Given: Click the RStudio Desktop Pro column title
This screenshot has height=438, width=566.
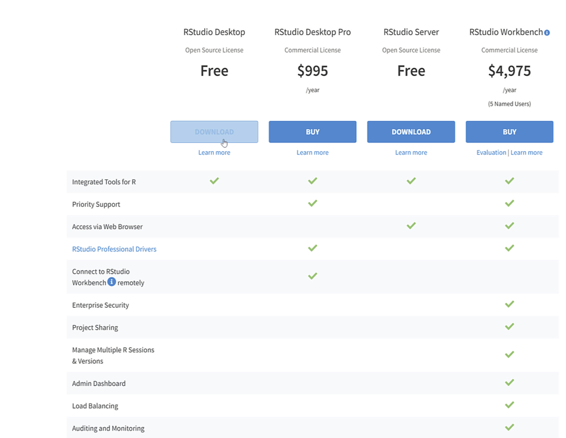Looking at the screenshot, I should tap(313, 32).
